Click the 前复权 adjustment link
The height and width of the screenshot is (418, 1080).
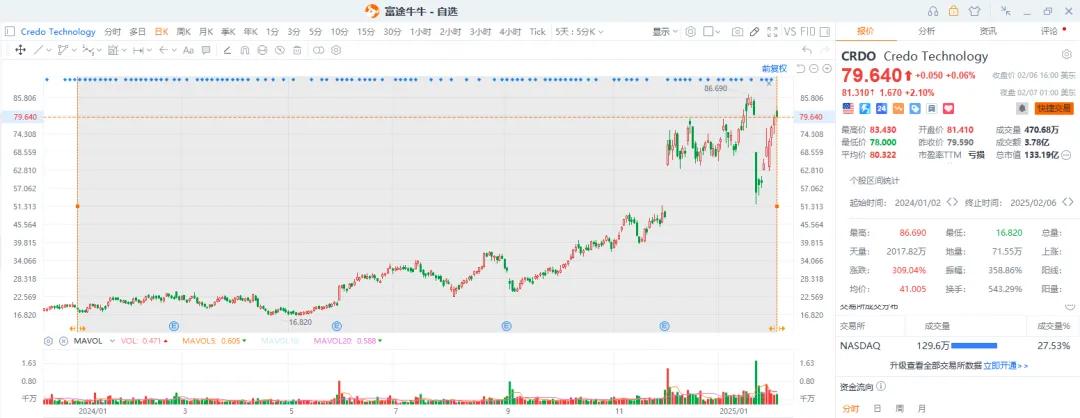(774, 68)
